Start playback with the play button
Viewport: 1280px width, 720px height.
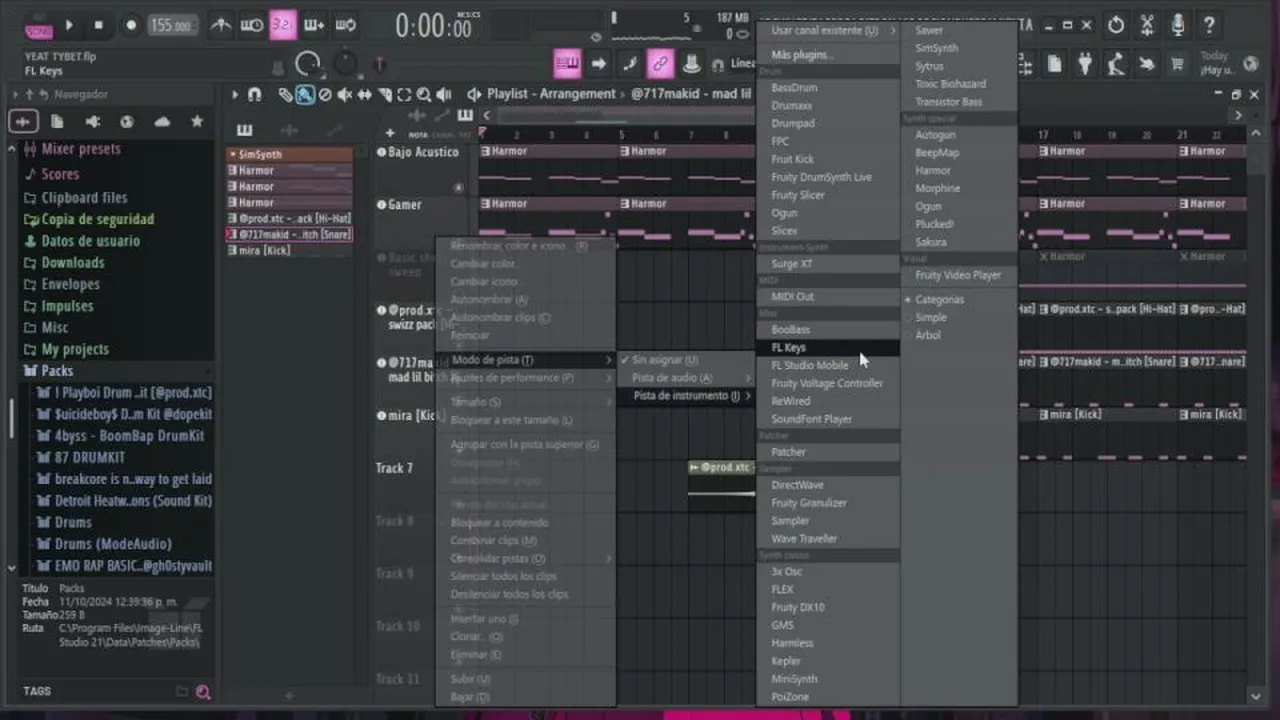pos(69,25)
